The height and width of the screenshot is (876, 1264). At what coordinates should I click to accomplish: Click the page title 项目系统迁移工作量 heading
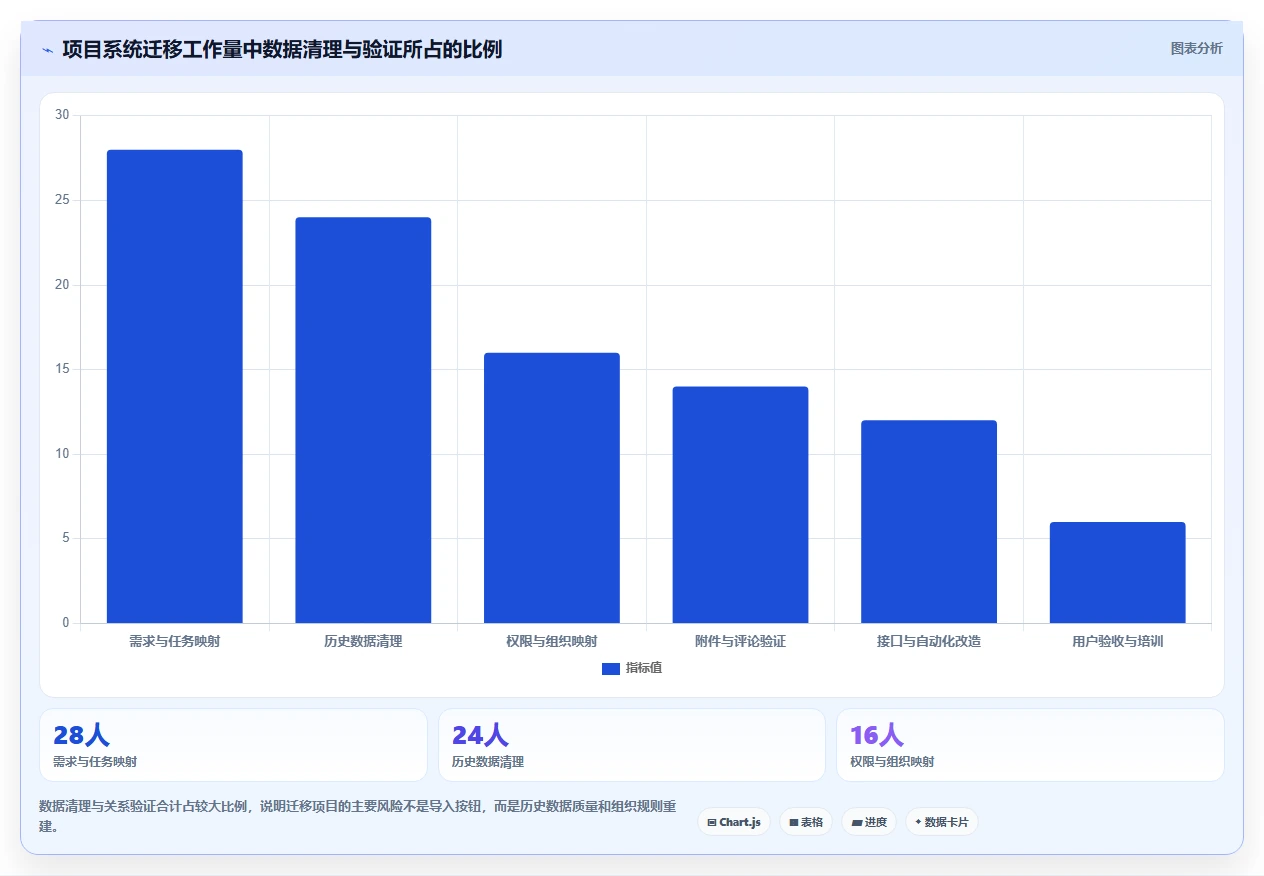click(282, 49)
